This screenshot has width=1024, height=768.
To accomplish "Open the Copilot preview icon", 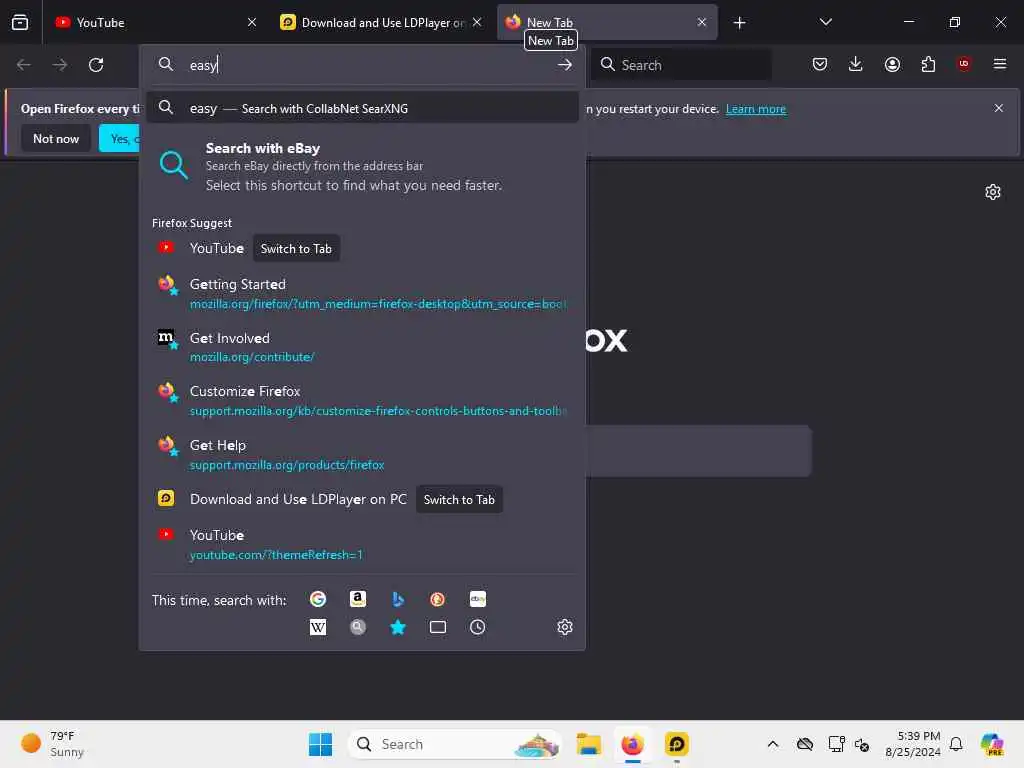I will [x=992, y=744].
